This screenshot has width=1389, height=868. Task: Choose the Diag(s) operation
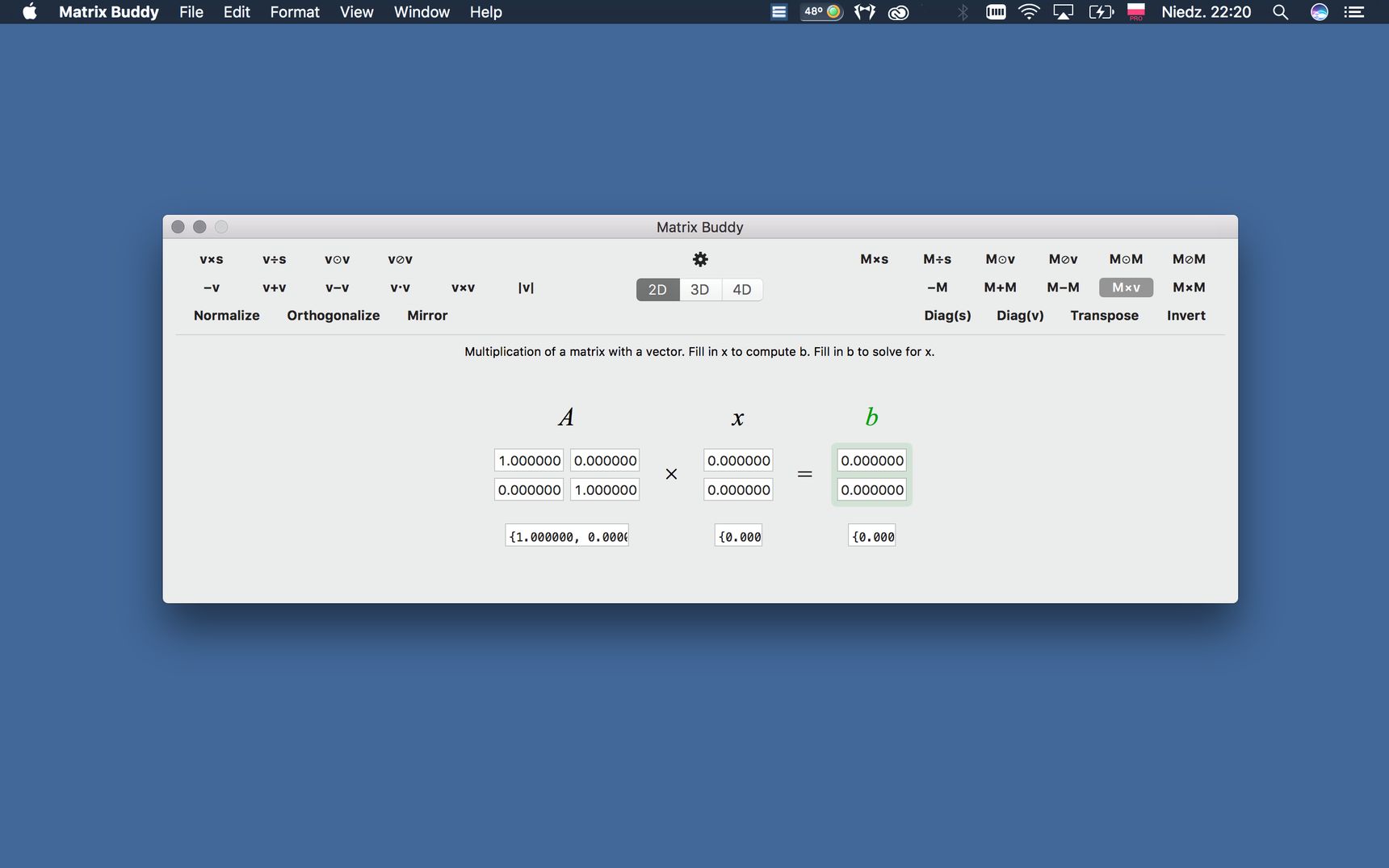tap(948, 316)
